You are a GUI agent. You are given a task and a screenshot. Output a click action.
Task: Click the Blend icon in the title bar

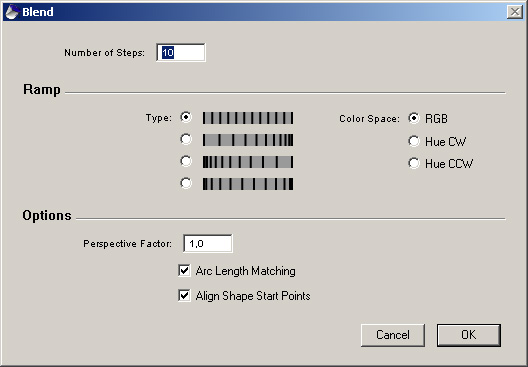point(12,12)
